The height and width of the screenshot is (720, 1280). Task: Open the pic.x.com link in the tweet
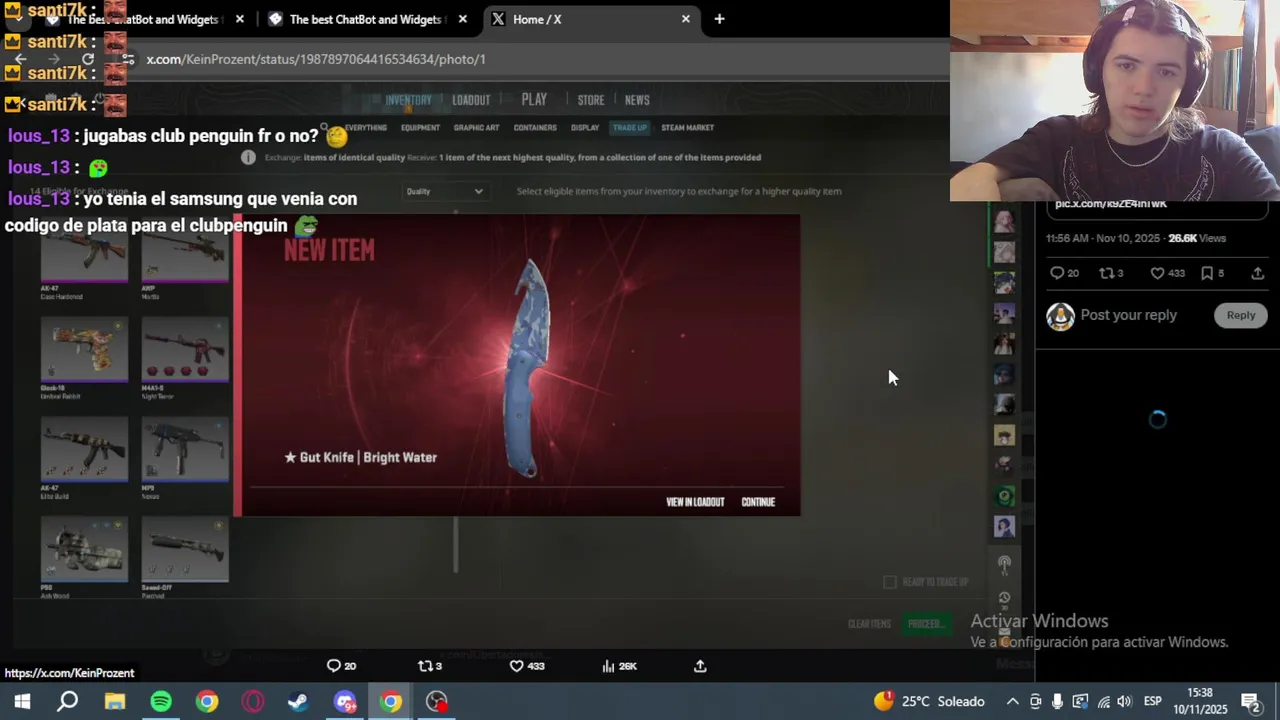click(x=1110, y=204)
